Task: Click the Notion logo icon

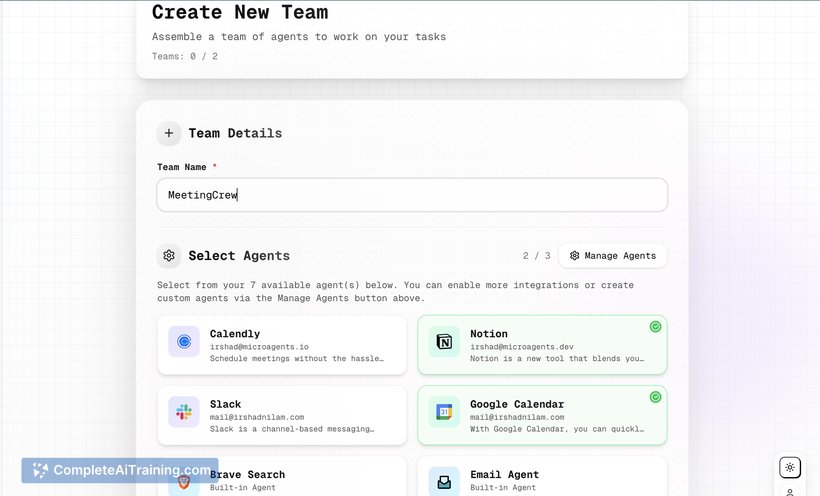Action: [x=444, y=342]
